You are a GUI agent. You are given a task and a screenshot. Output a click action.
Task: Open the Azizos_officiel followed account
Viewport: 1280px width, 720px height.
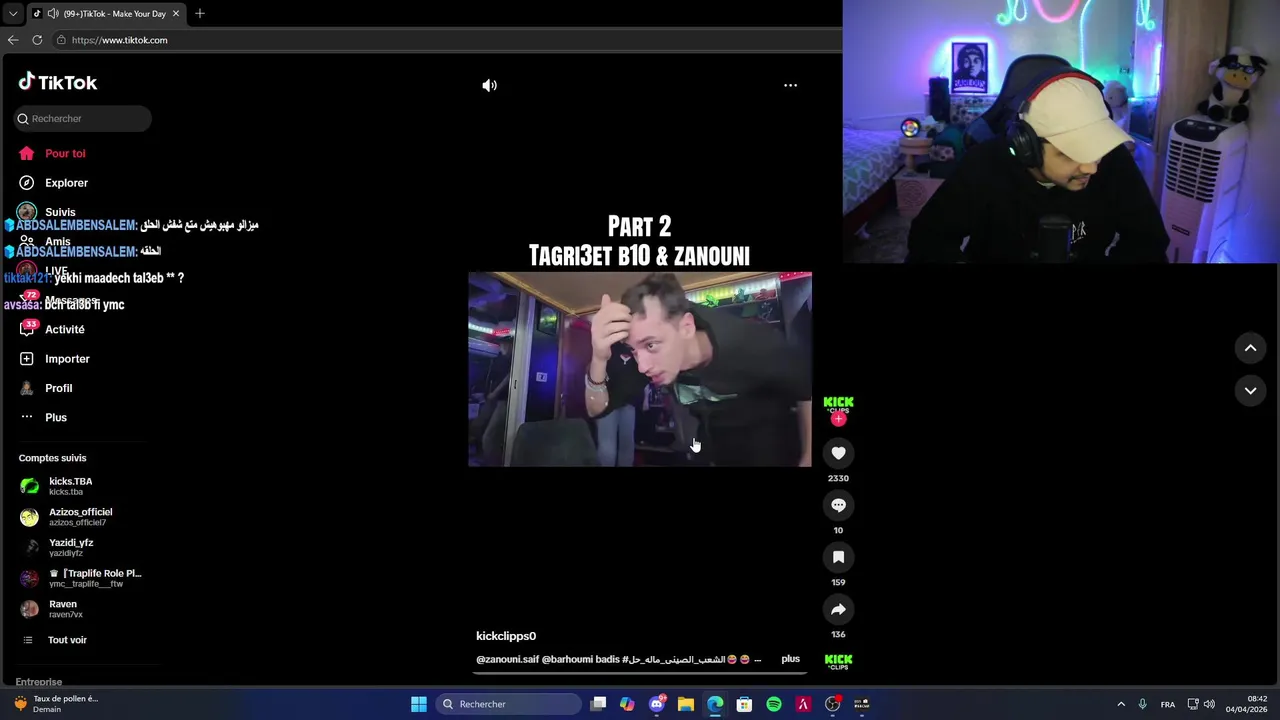(x=83, y=517)
